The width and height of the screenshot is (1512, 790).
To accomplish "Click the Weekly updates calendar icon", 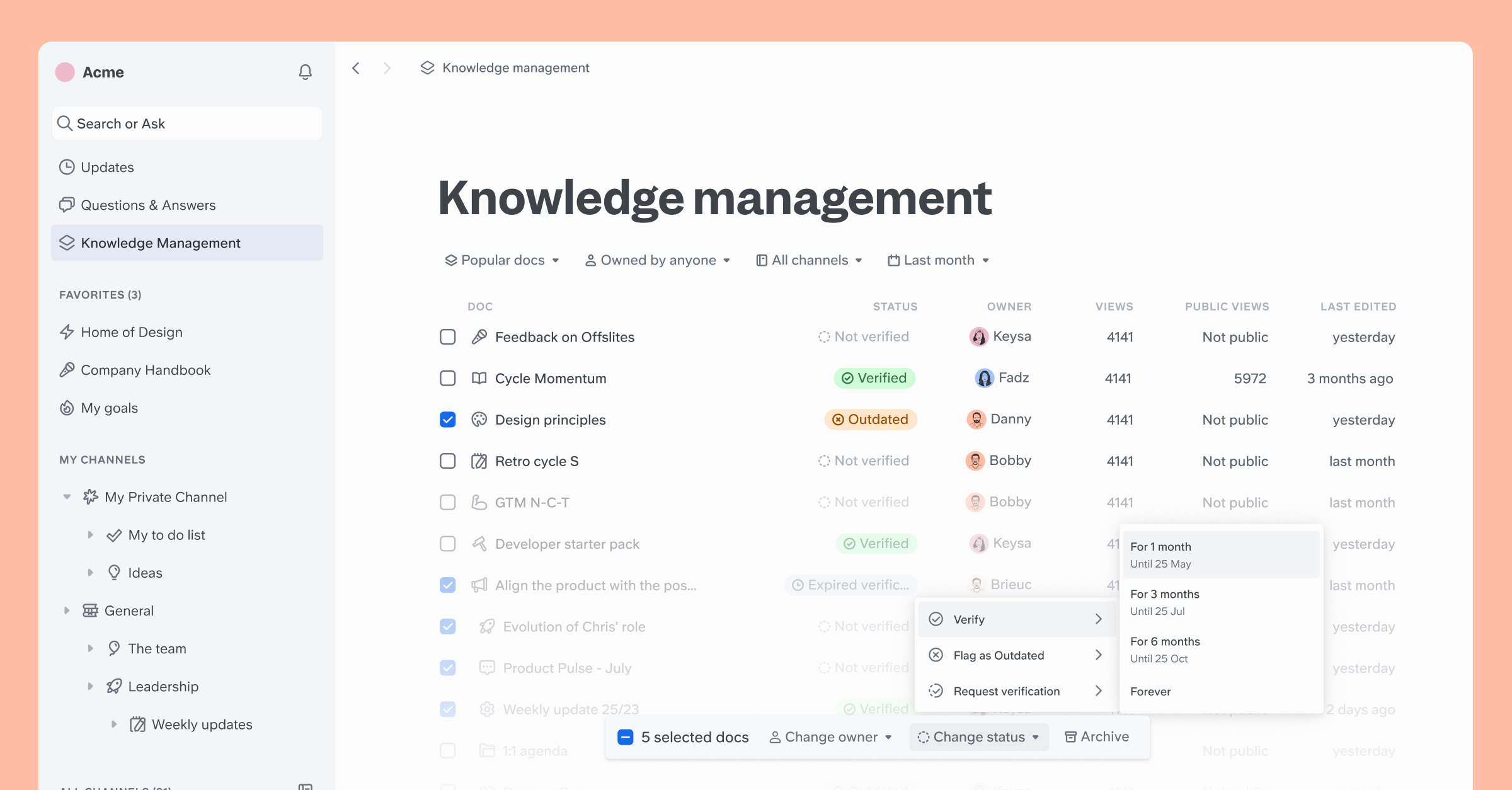I will point(138,724).
